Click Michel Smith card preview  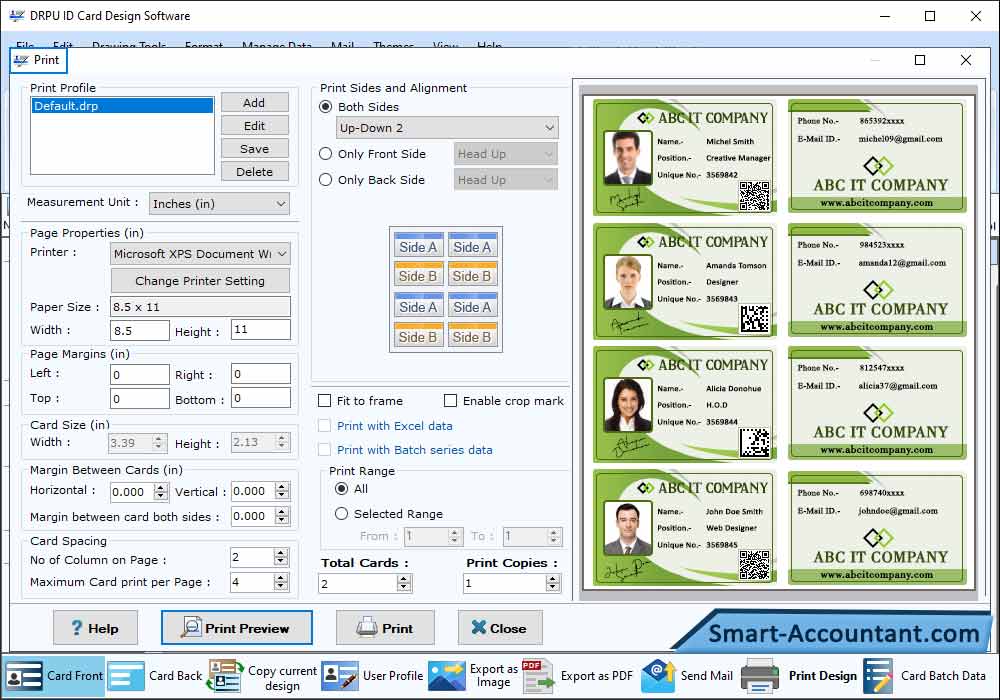tap(685, 157)
